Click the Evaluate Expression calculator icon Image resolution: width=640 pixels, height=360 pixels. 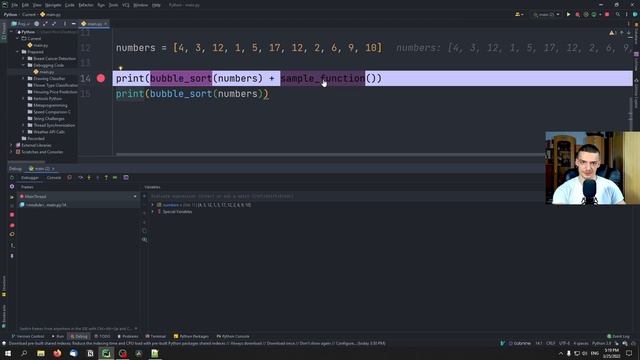[126, 178]
